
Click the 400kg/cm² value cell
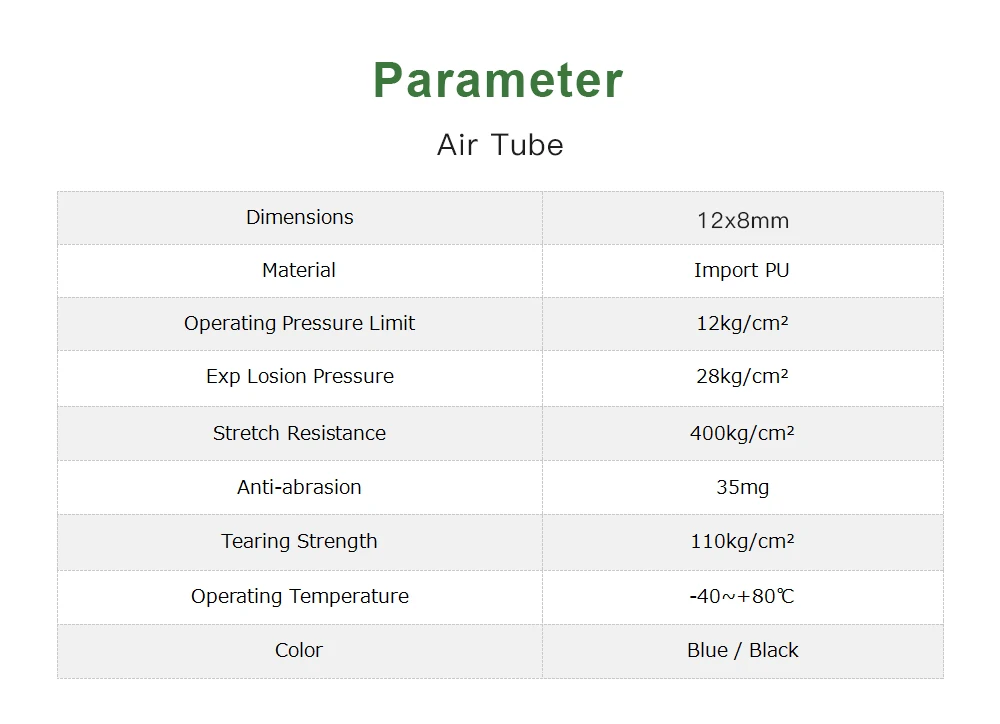point(742,433)
